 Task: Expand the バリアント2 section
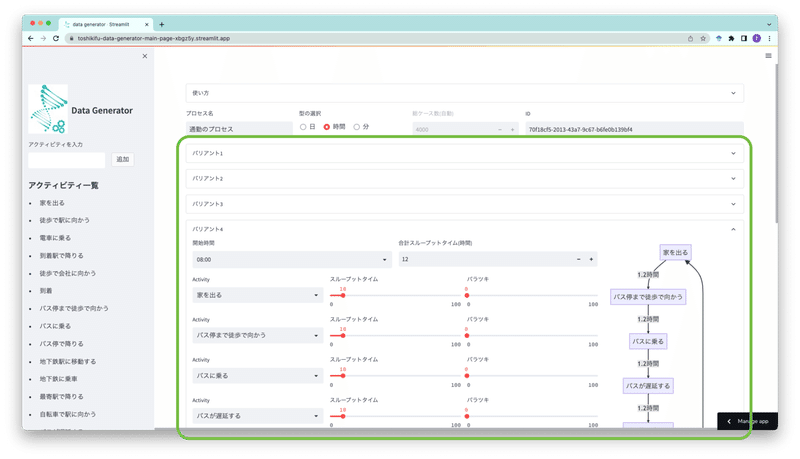pos(464,178)
